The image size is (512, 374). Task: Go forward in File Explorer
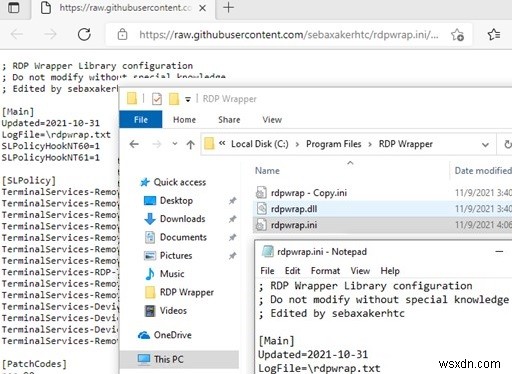tap(156, 144)
